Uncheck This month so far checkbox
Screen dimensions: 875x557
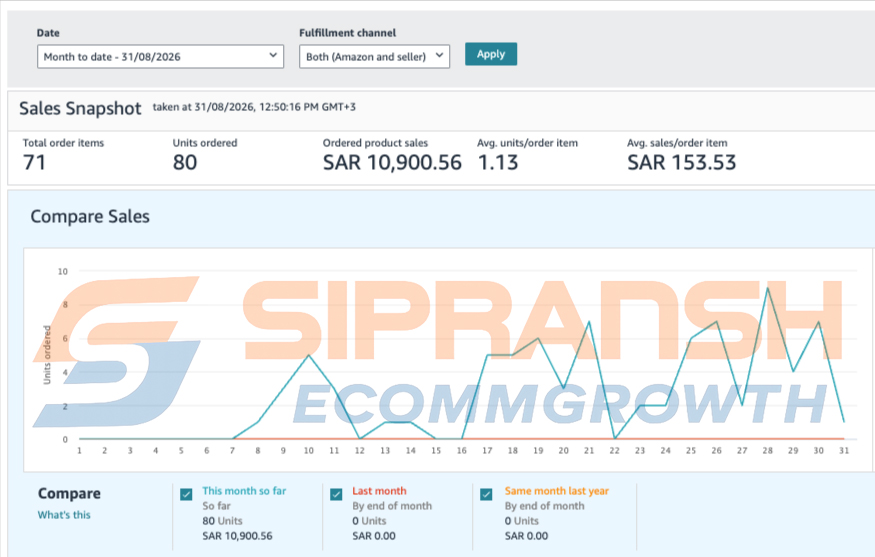point(186,494)
